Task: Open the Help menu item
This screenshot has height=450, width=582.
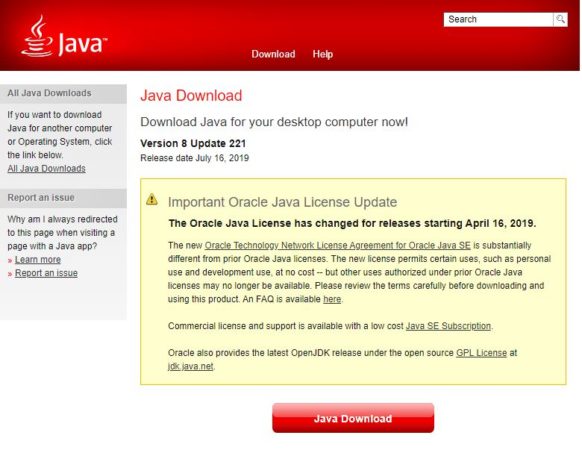Action: pos(323,54)
